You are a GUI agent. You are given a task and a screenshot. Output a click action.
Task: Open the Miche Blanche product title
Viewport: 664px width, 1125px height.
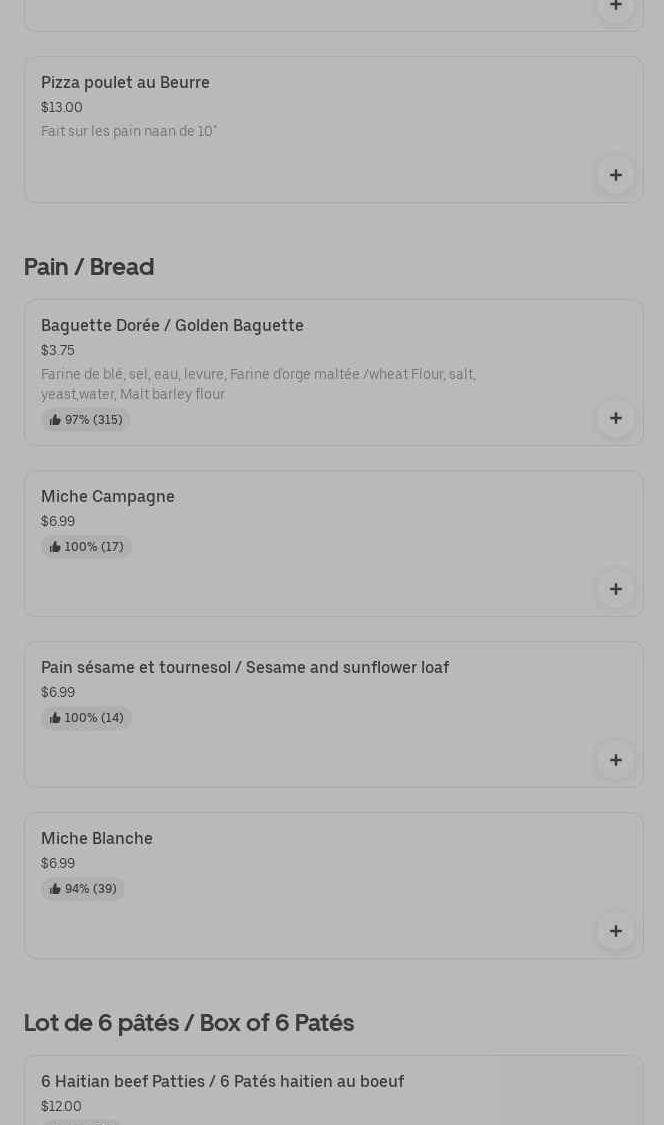point(97,839)
